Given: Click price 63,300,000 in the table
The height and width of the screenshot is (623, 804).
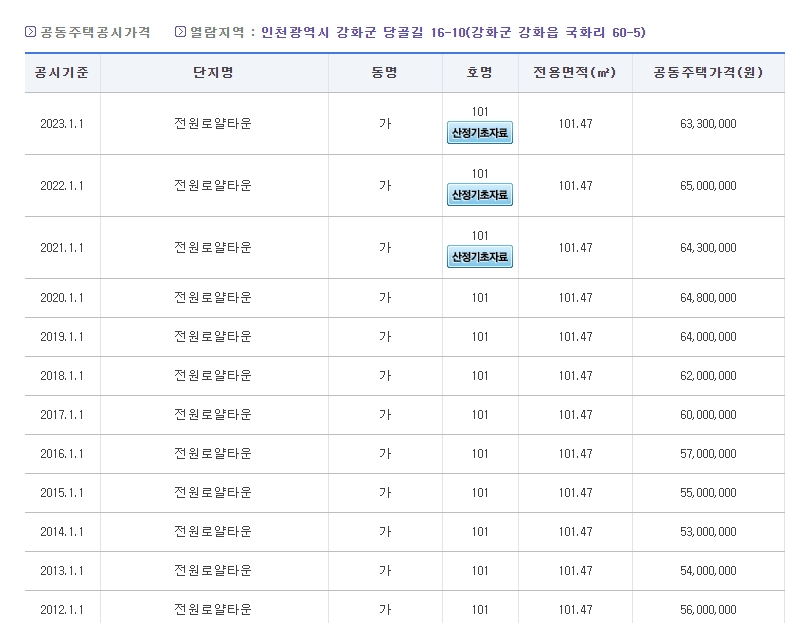Looking at the screenshot, I should pos(708,124).
